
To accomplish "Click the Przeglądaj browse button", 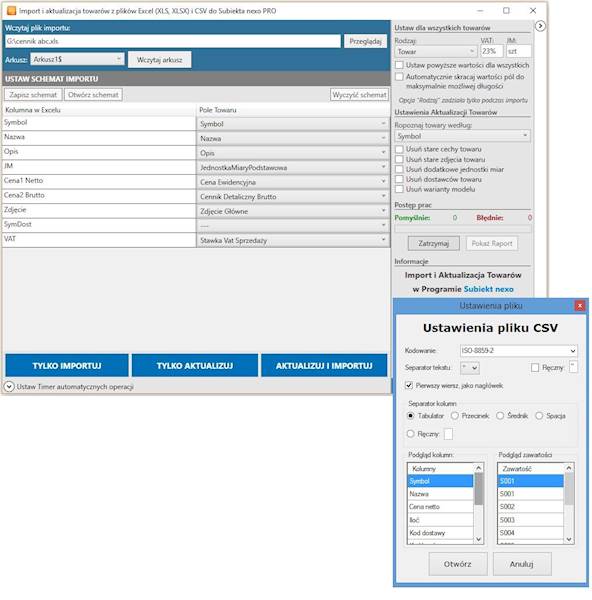I will click(x=365, y=41).
